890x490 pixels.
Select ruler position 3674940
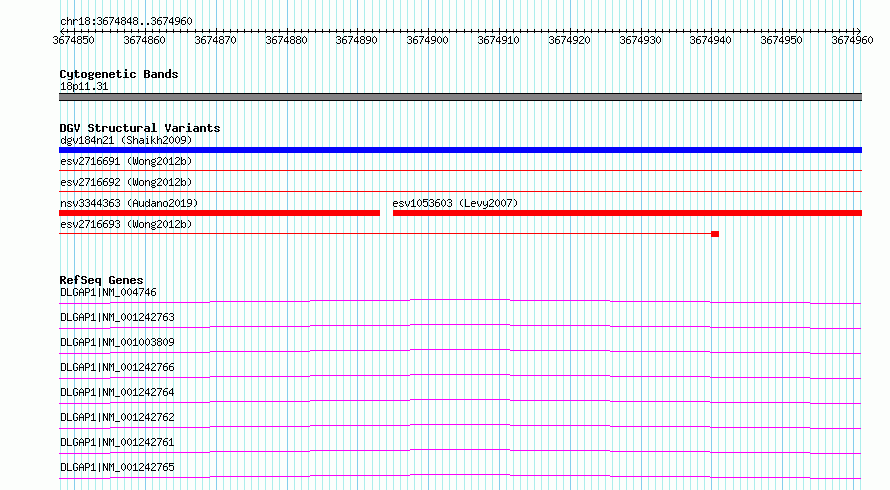tap(711, 40)
